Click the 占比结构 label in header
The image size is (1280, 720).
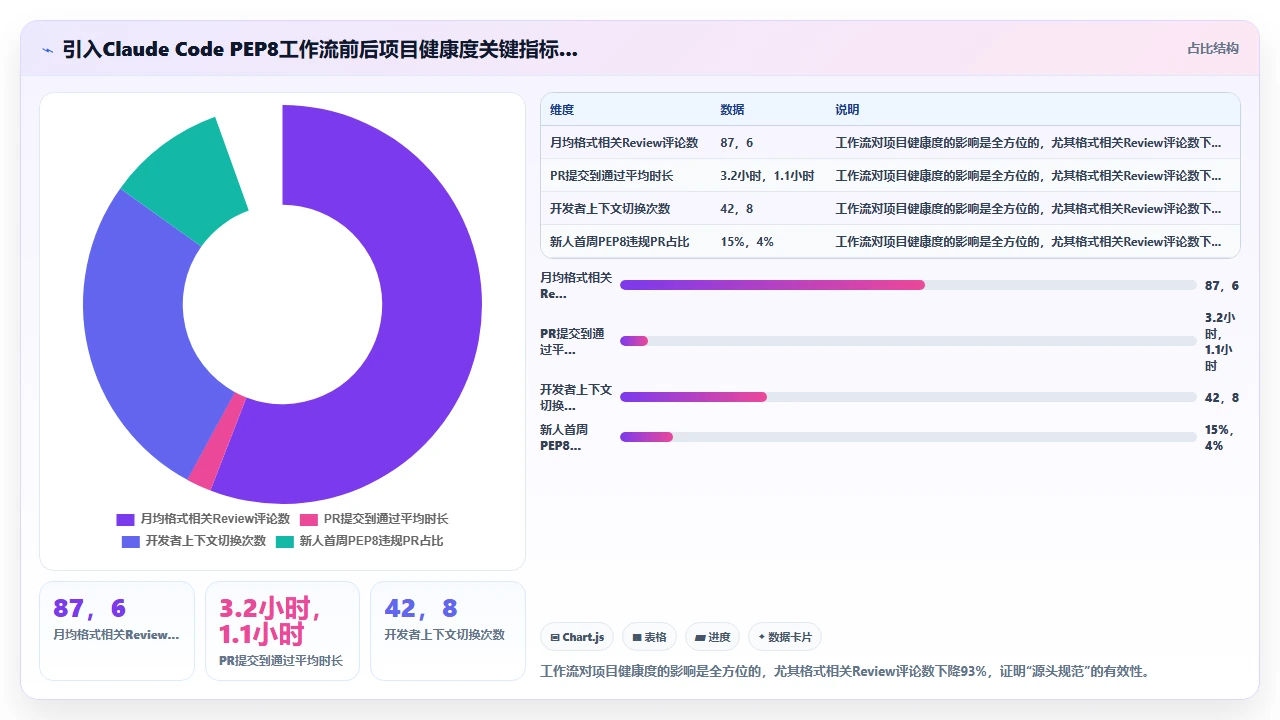[x=1212, y=48]
